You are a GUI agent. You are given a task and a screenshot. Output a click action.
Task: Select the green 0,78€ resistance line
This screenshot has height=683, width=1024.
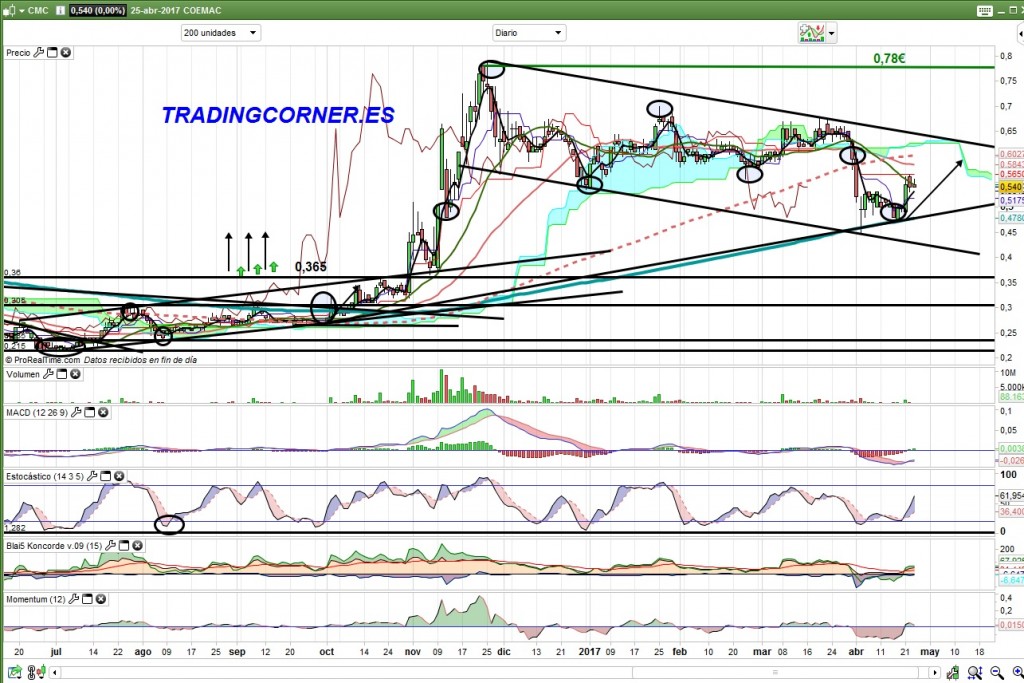tap(700, 67)
